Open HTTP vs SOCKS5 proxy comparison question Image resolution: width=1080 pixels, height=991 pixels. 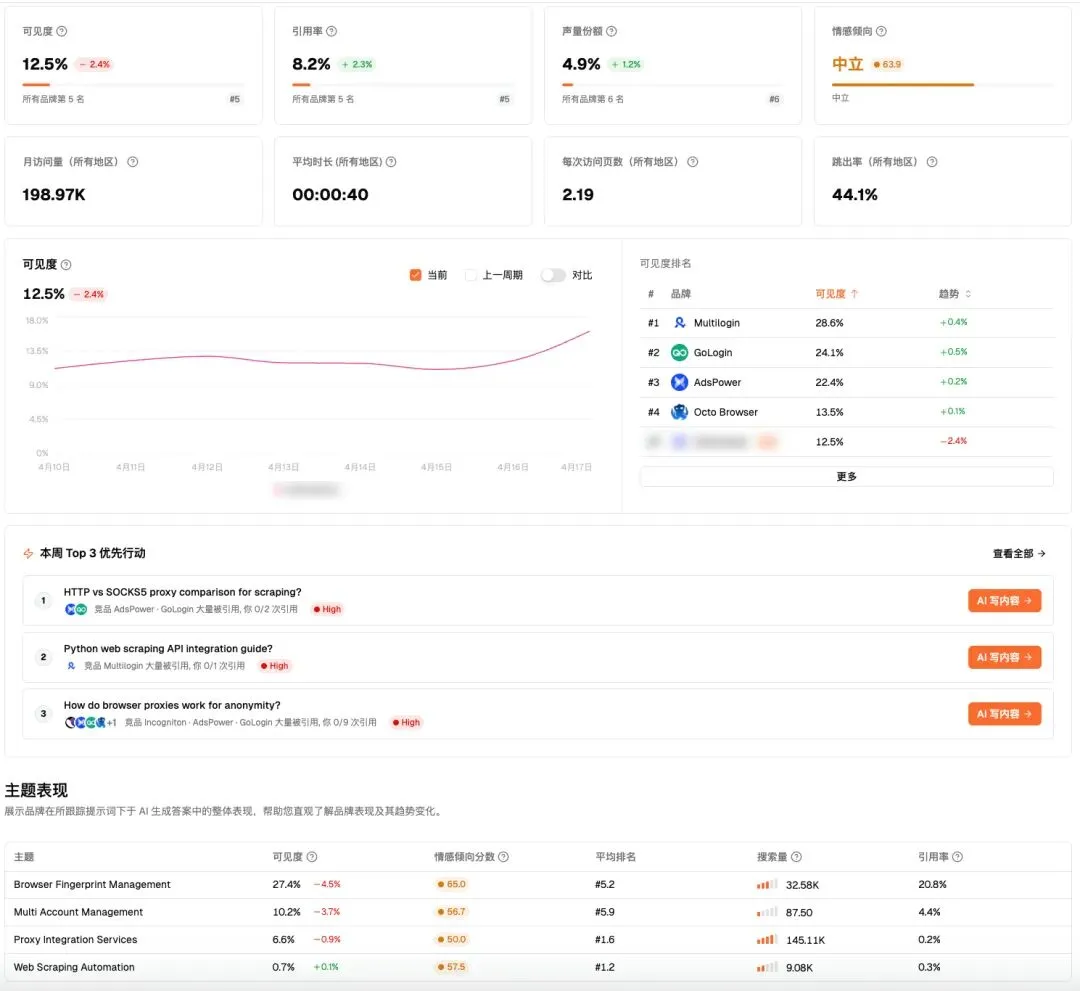pos(183,592)
